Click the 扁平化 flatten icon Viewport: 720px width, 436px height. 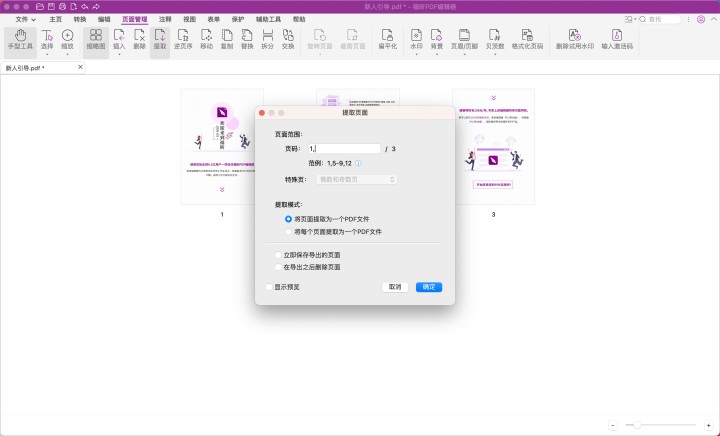coord(387,40)
